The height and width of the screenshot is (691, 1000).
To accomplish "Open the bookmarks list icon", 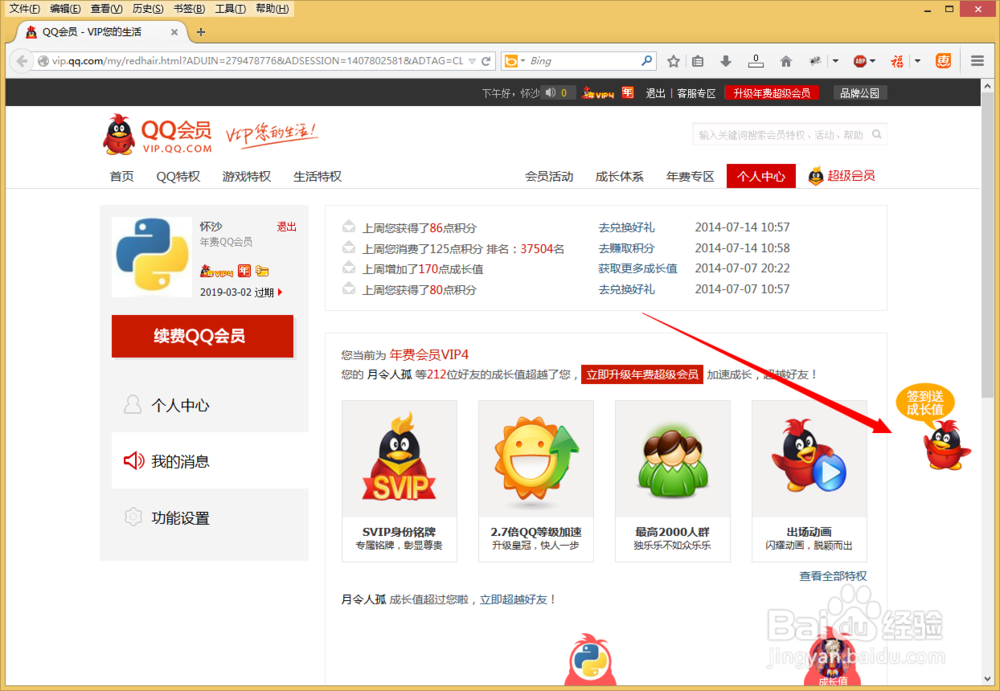I will point(698,61).
